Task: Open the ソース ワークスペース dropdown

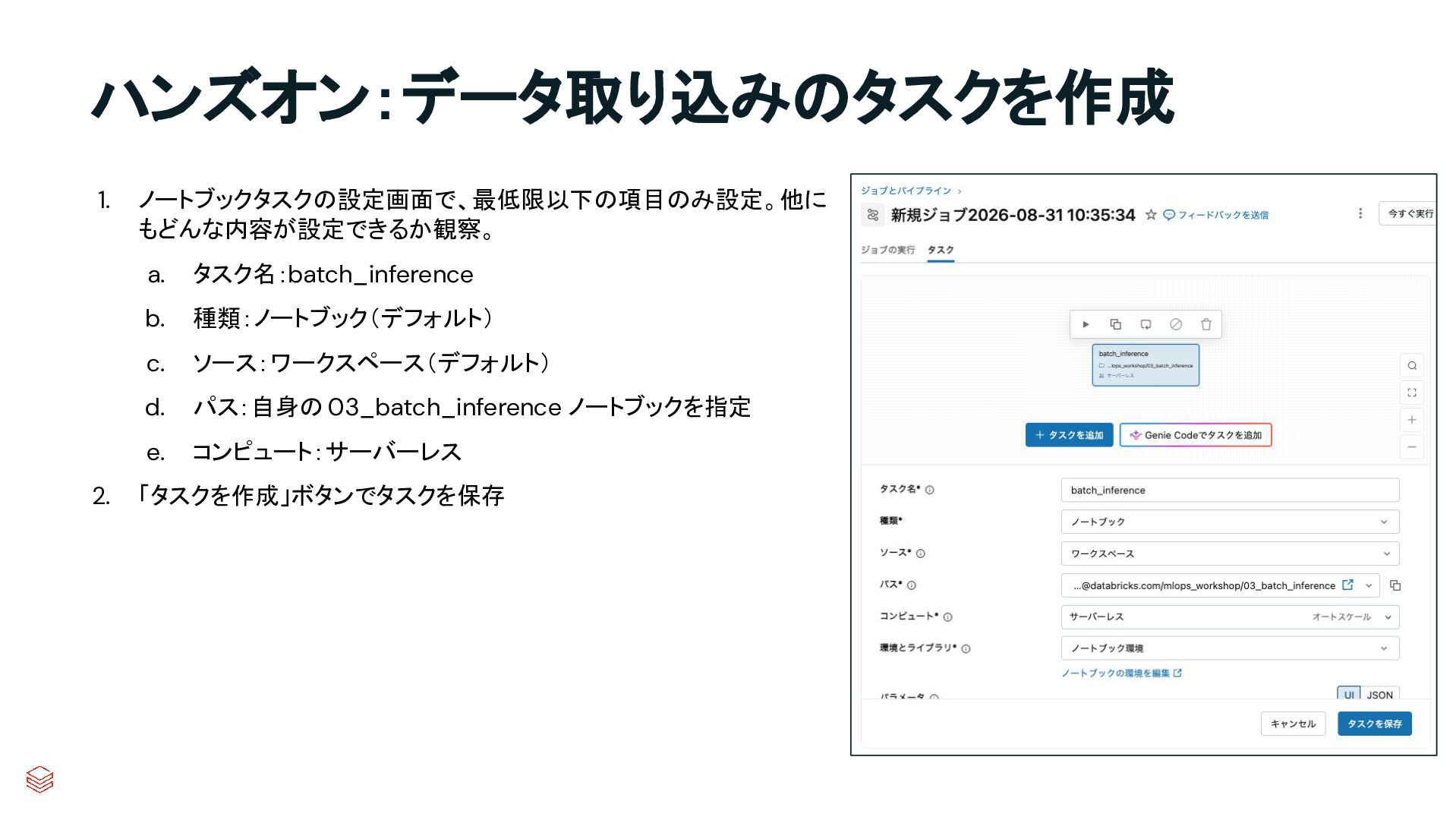Action: pyautogui.click(x=1230, y=553)
